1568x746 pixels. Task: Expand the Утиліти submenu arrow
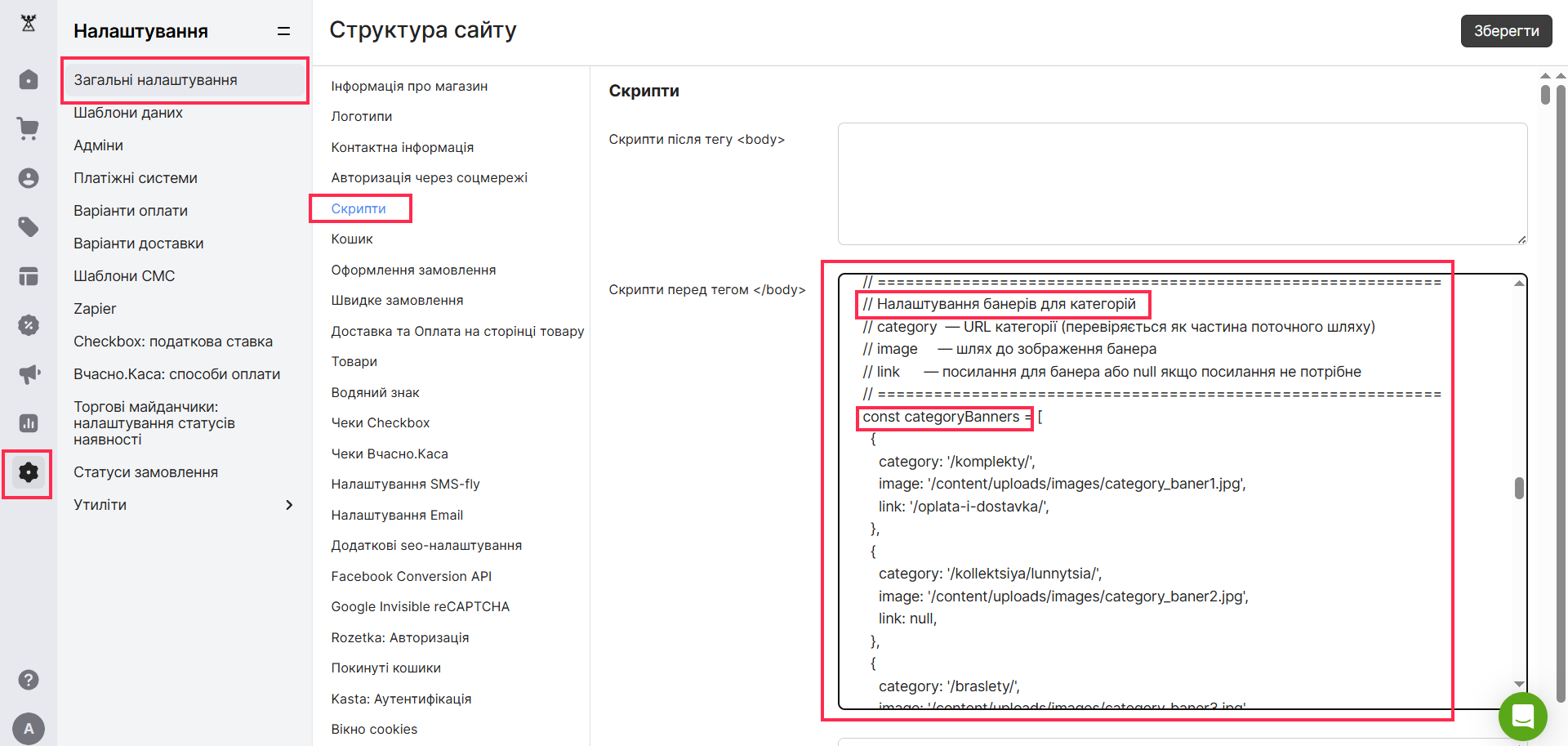(x=289, y=505)
